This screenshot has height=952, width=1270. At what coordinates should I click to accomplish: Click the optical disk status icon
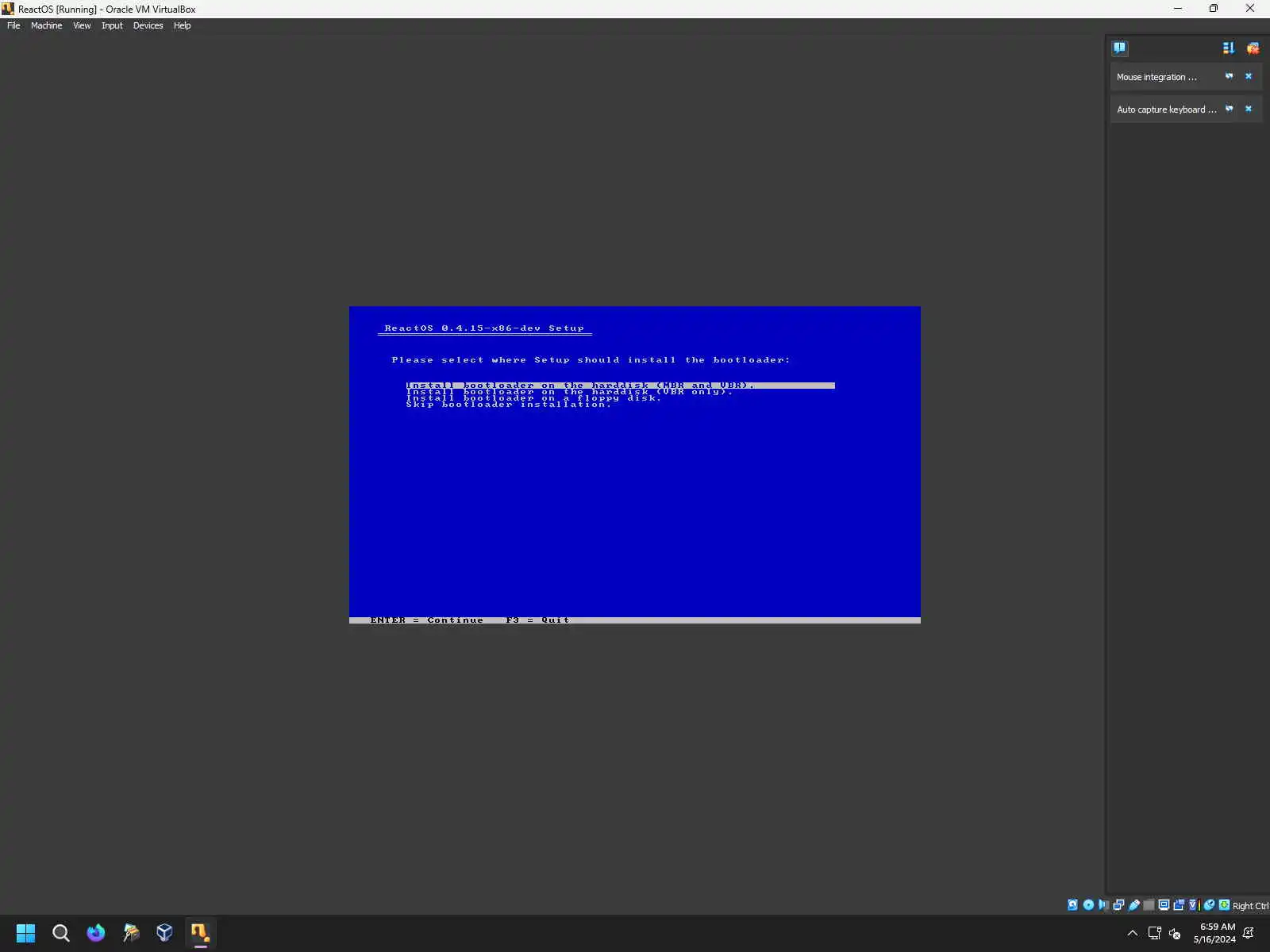1088,905
